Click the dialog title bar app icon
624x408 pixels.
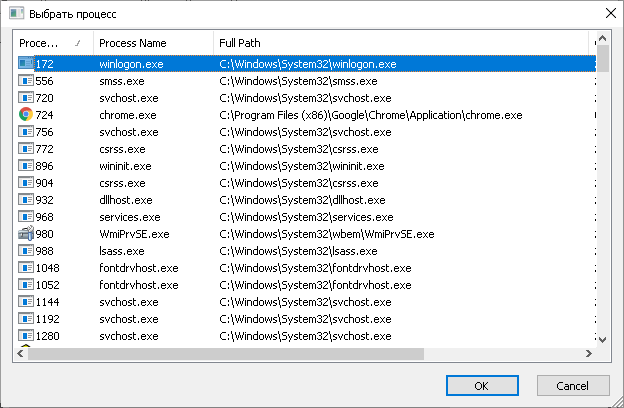(17, 13)
